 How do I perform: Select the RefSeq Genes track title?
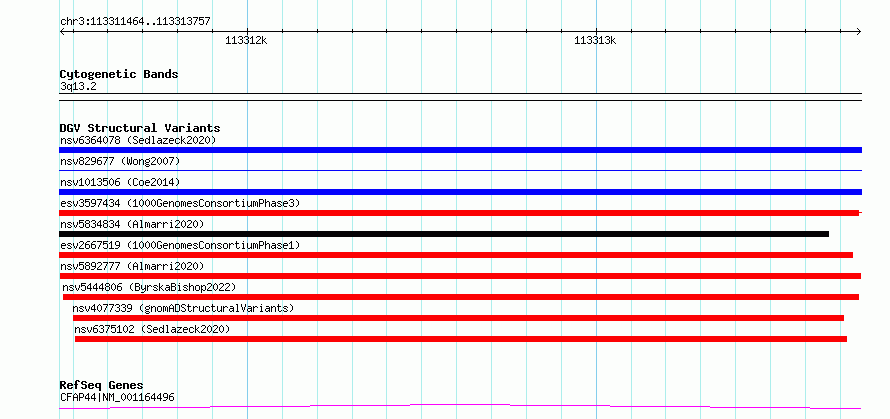101,386
